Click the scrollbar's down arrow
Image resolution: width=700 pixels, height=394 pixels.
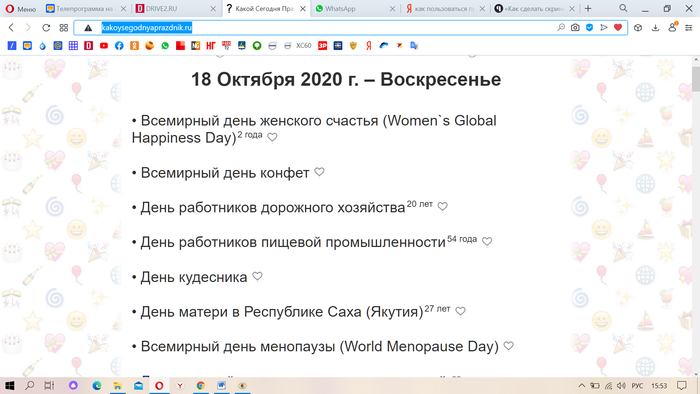[696, 373]
